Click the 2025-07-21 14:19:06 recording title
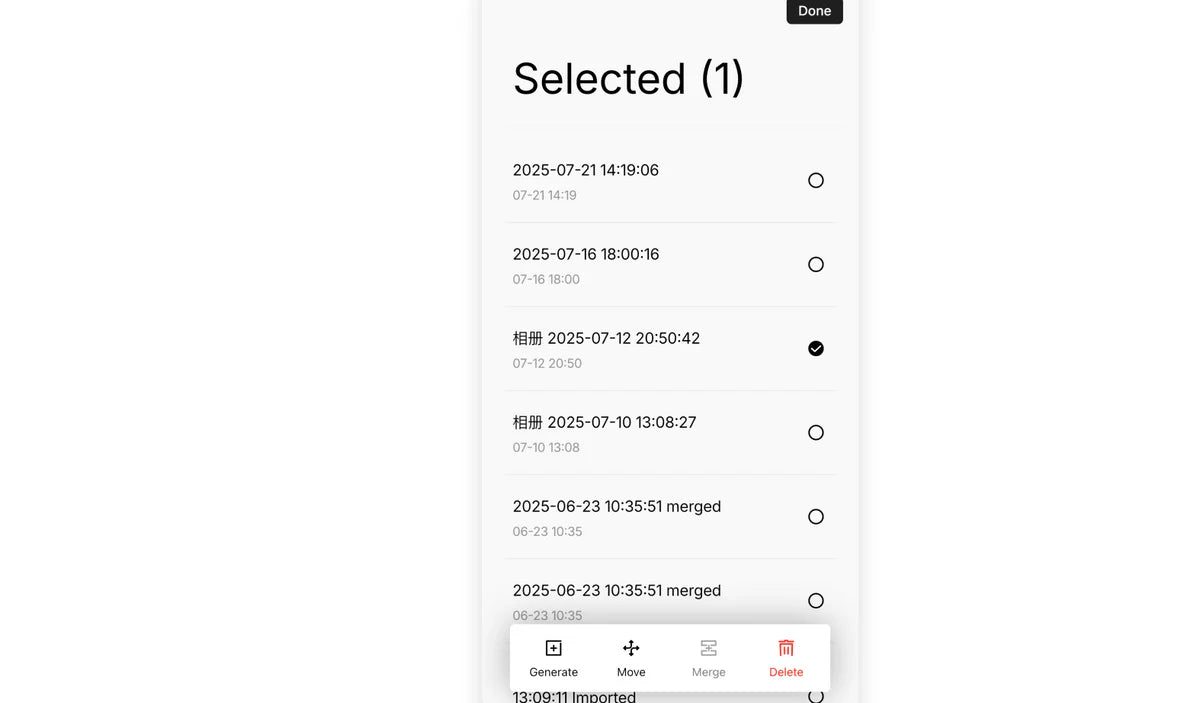 (x=585, y=170)
